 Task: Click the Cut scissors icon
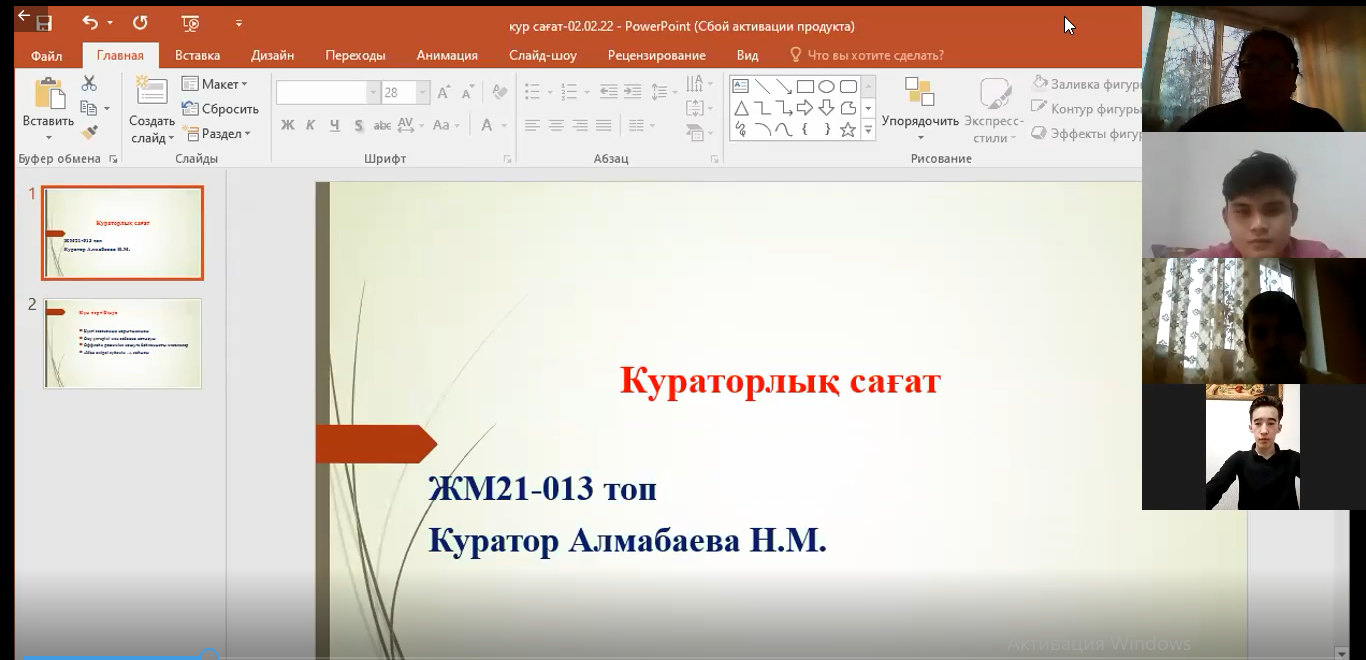[89, 84]
